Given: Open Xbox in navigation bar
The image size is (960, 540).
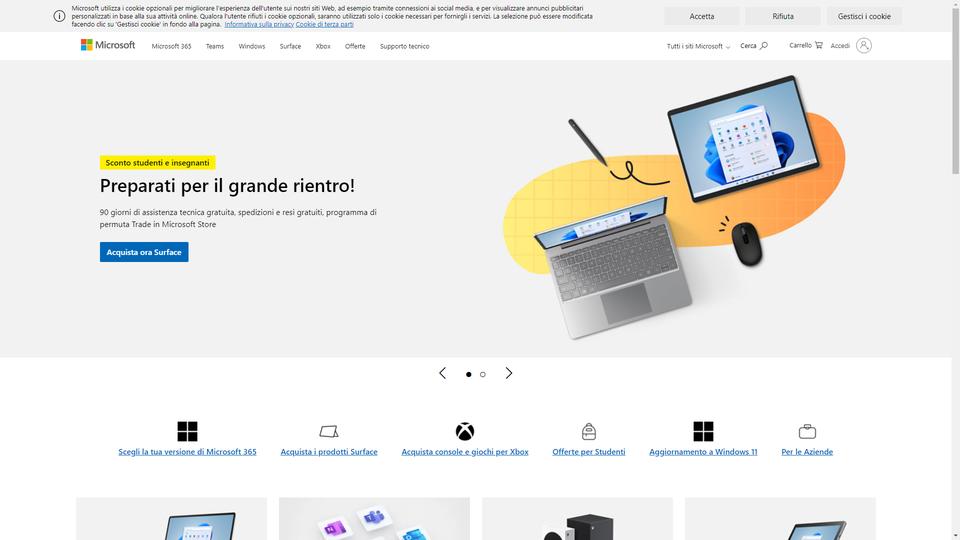Looking at the screenshot, I should [x=323, y=46].
